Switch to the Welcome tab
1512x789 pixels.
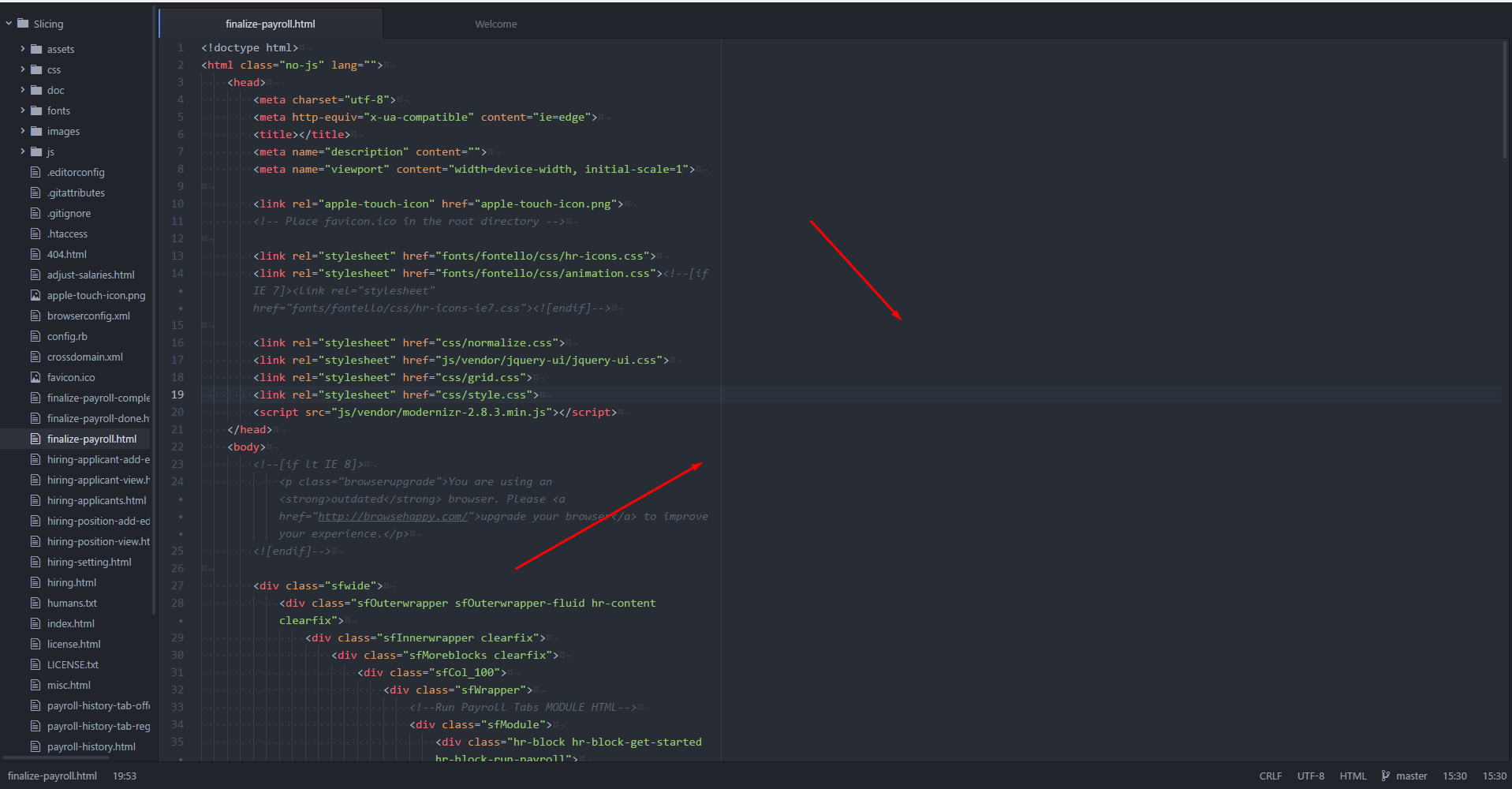(x=496, y=24)
